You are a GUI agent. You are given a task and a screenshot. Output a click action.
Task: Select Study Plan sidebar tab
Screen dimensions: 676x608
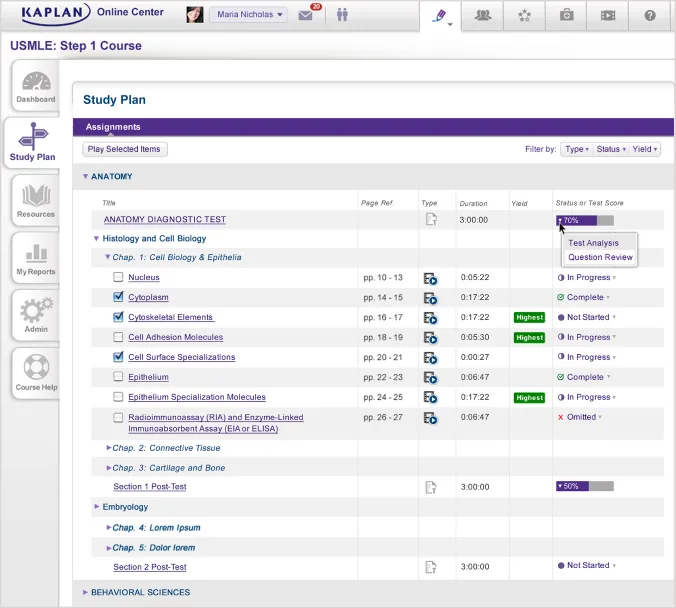(32, 143)
